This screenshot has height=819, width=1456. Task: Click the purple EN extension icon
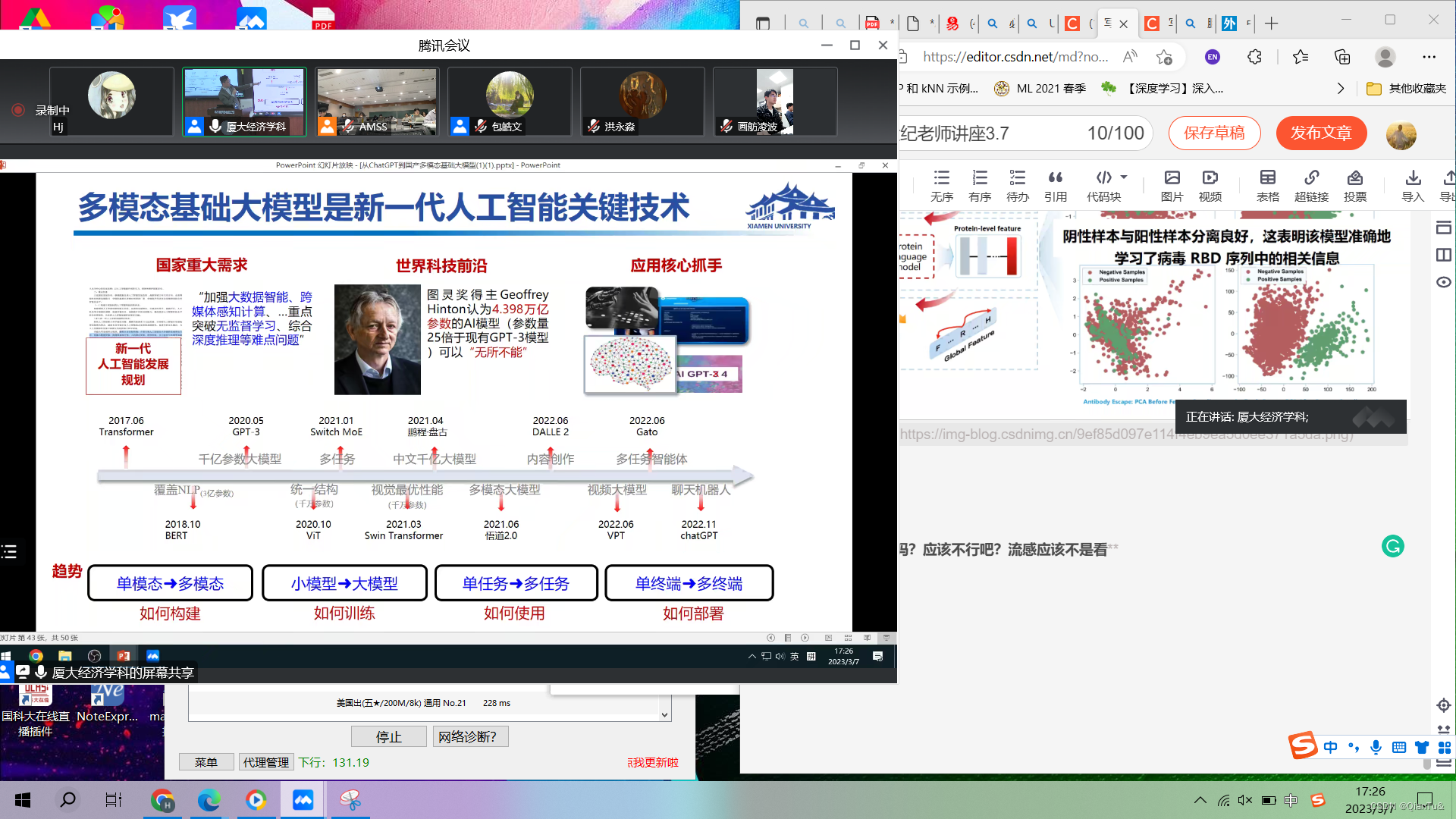[1213, 57]
